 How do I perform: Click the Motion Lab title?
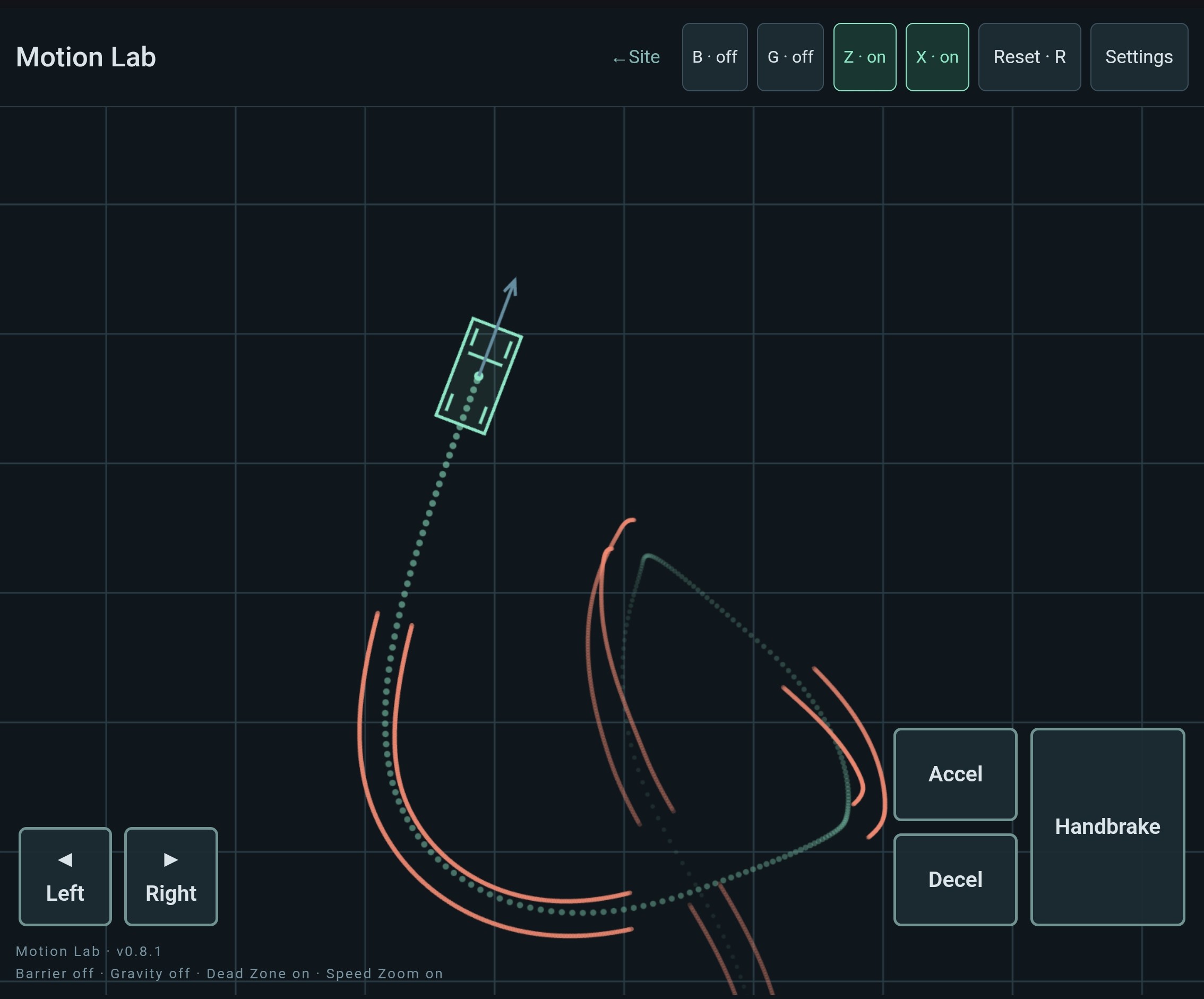click(86, 57)
